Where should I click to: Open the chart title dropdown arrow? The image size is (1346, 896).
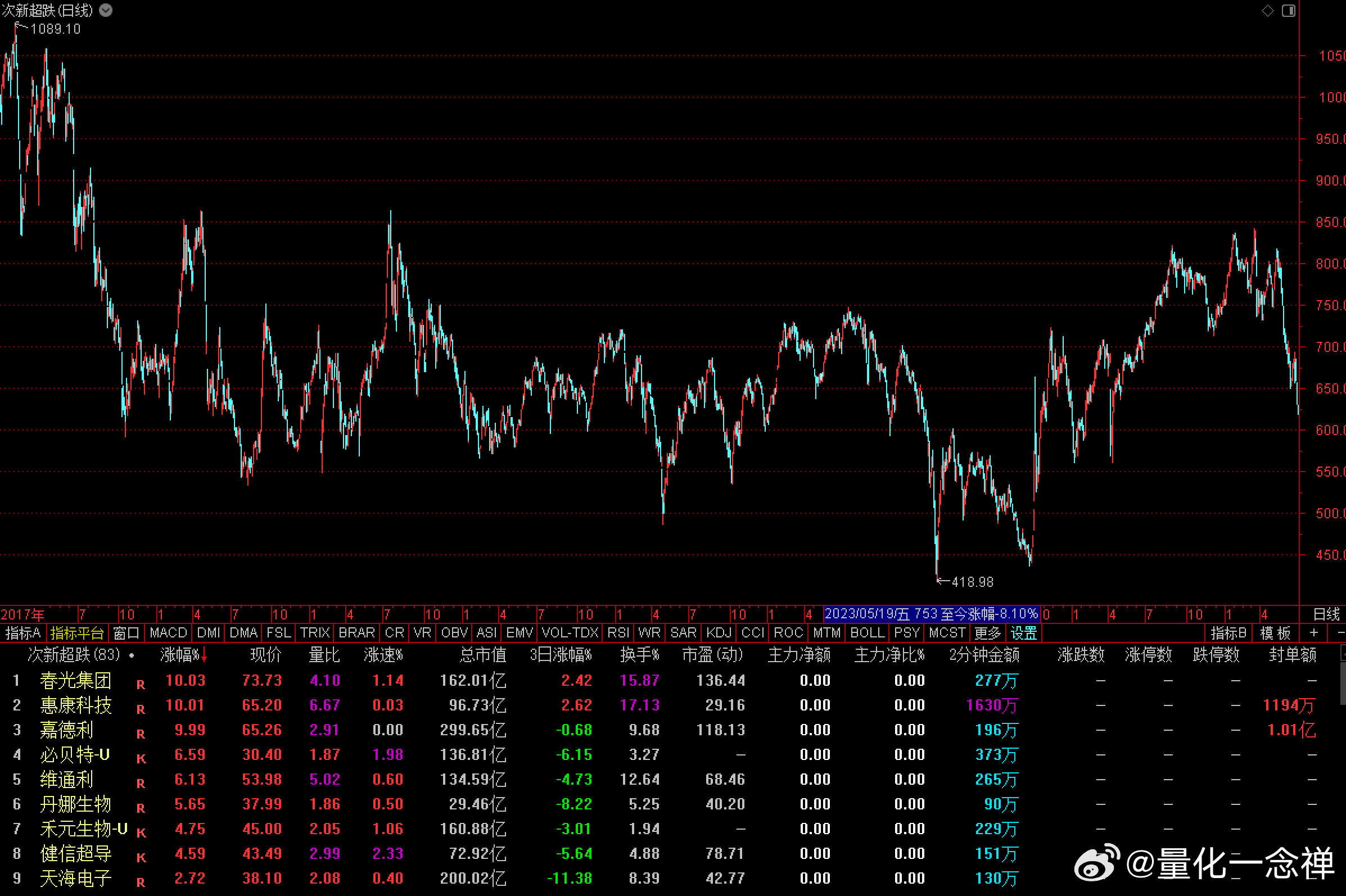(x=106, y=10)
